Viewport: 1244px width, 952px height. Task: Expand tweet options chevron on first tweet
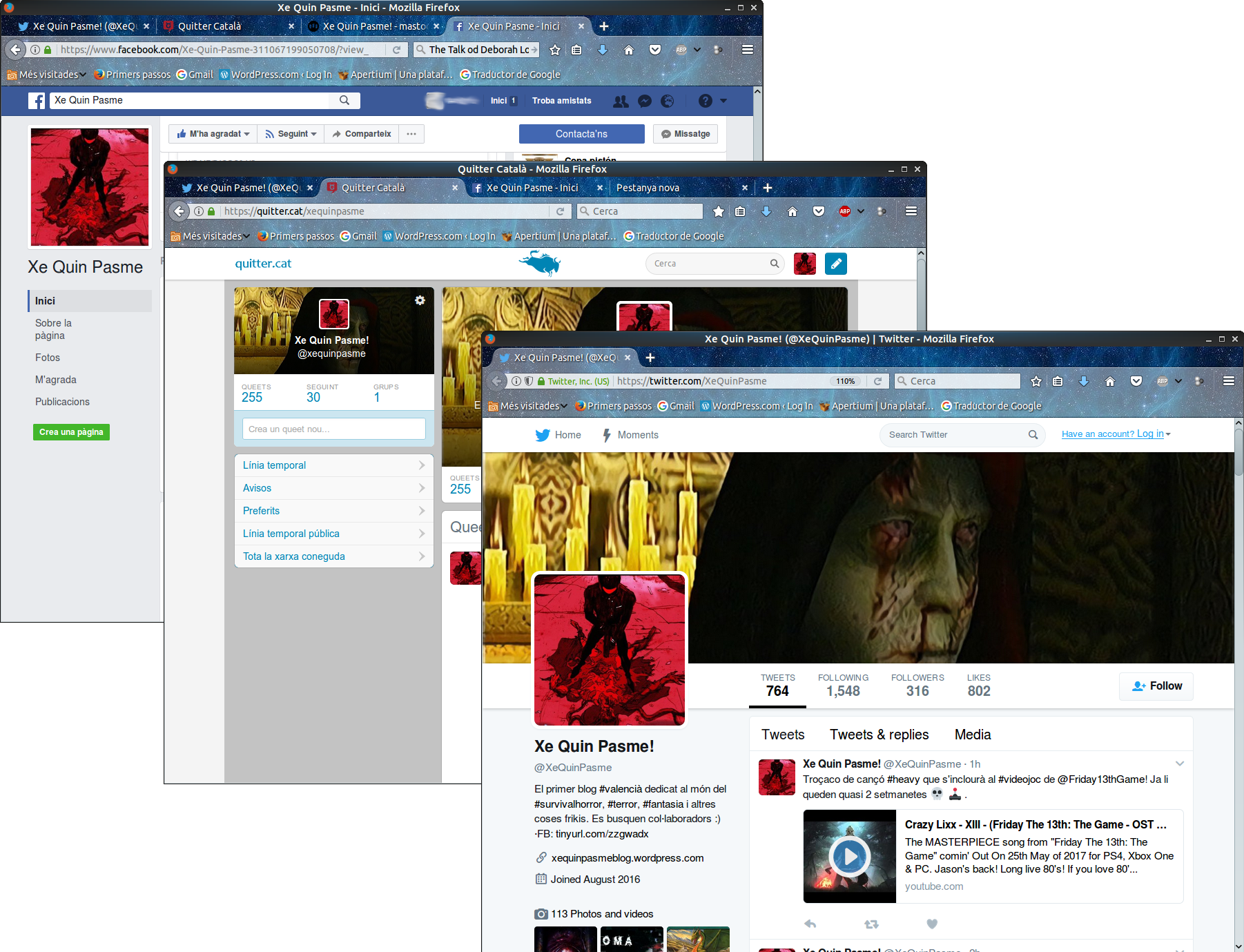1180,764
